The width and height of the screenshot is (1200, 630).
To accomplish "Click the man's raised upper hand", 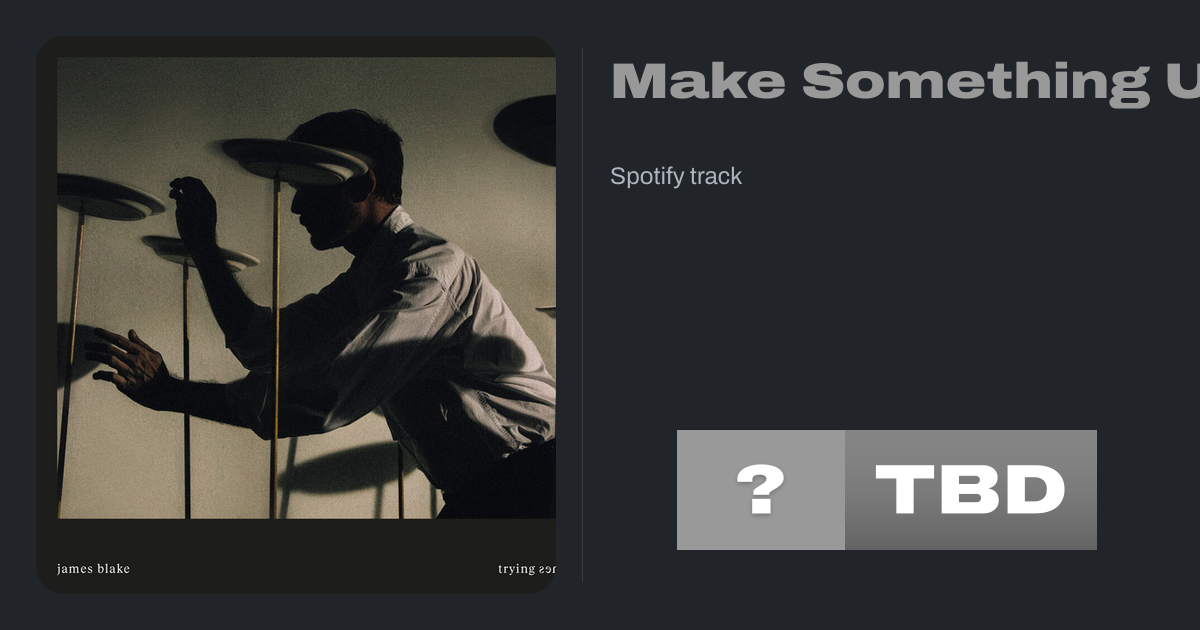I will tap(193, 206).
